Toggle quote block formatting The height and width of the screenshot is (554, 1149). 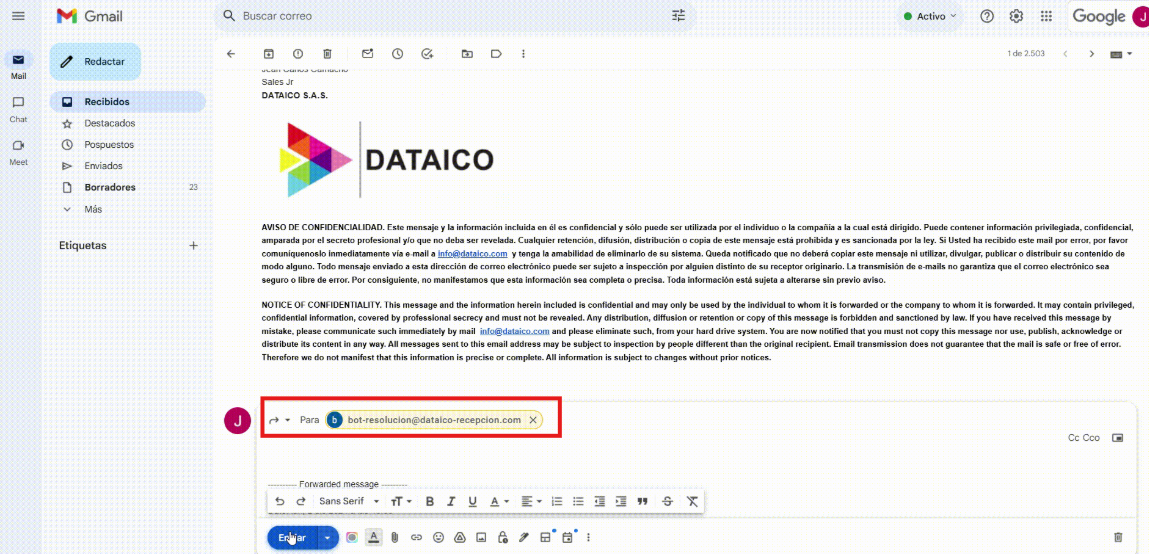(643, 501)
